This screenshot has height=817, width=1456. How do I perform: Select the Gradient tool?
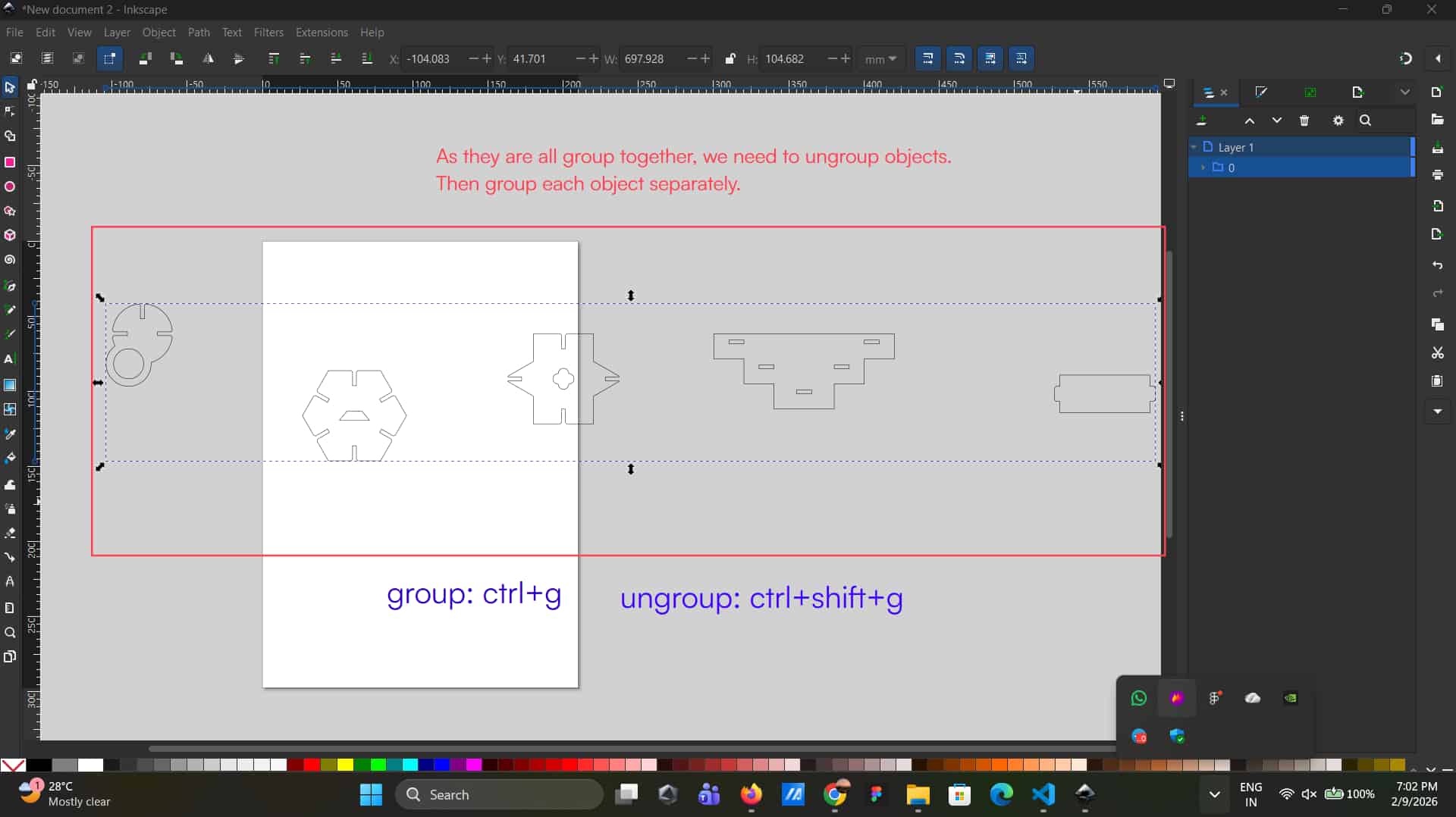(10, 385)
